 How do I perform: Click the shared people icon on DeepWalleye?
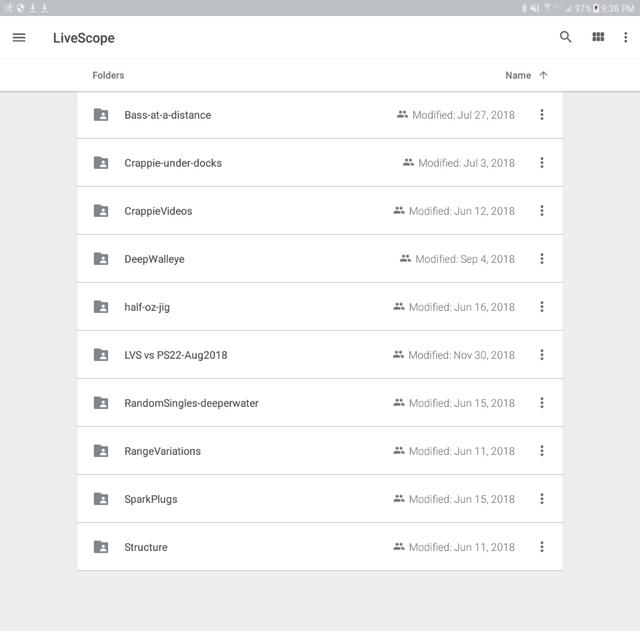coord(405,258)
